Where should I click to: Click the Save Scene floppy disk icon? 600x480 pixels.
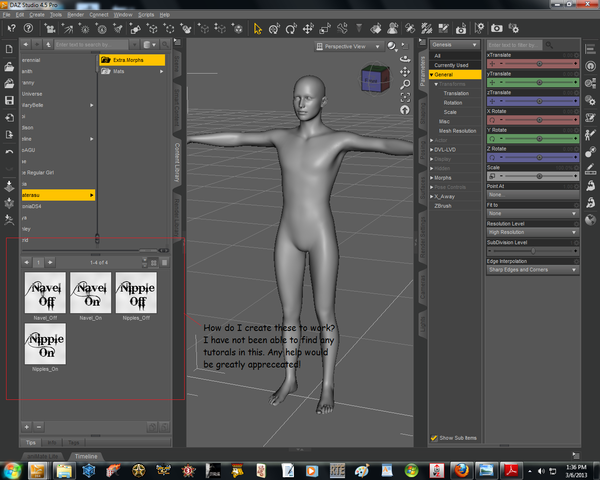tap(8, 102)
